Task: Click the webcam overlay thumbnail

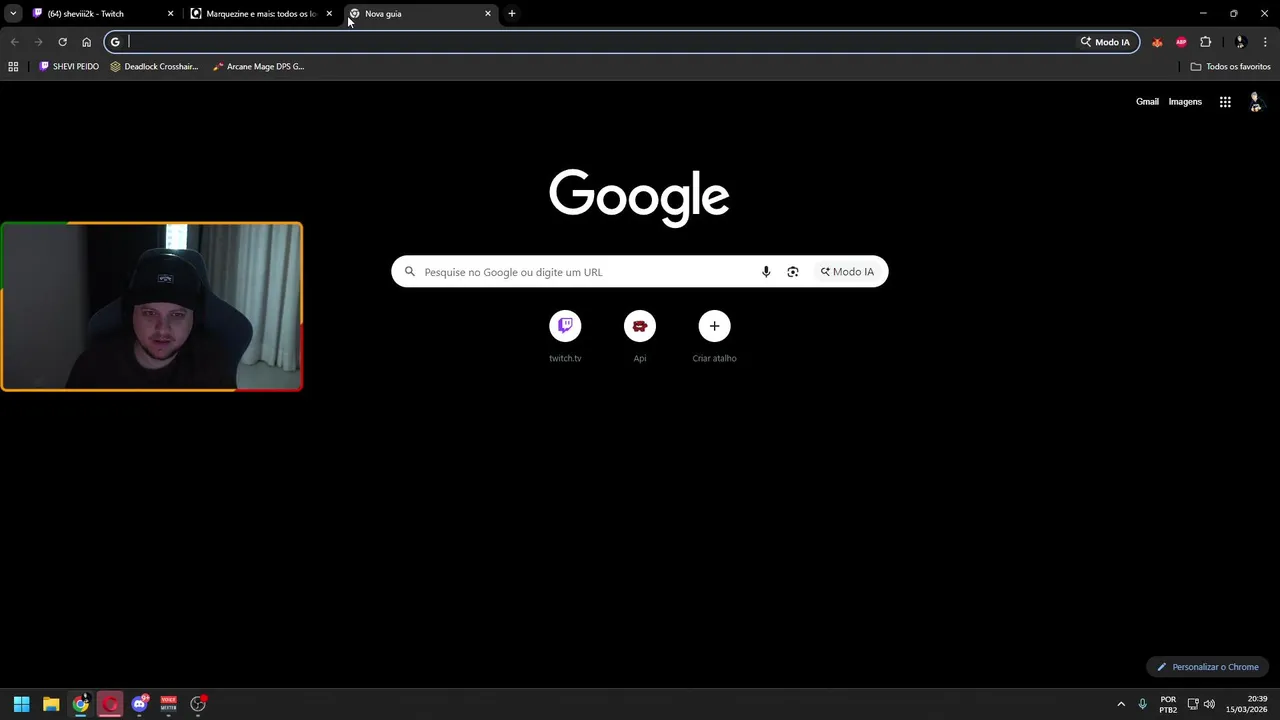Action: coord(151,306)
